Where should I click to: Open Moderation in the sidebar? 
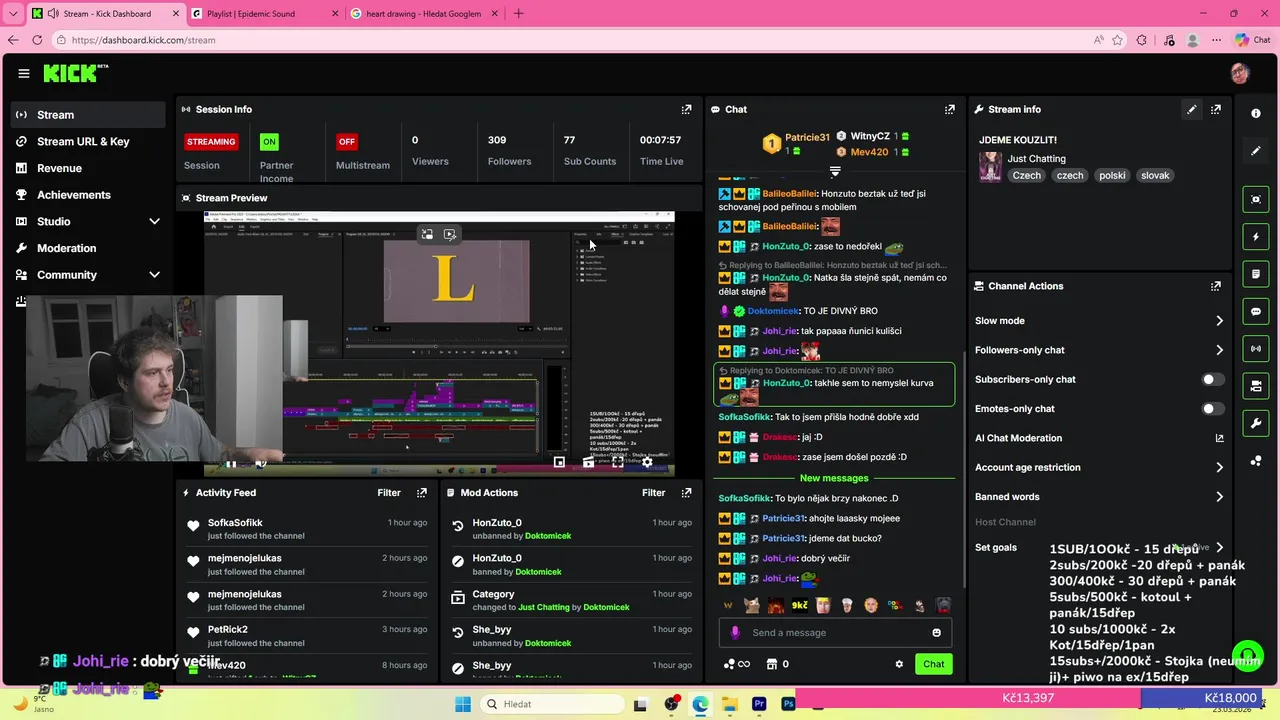[x=89, y=248]
